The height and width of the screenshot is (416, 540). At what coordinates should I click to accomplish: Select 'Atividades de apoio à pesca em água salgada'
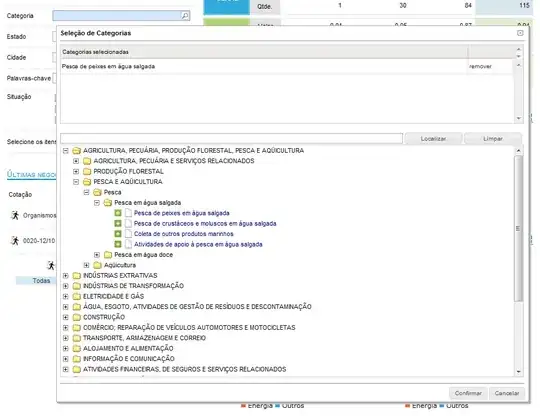tap(198, 244)
